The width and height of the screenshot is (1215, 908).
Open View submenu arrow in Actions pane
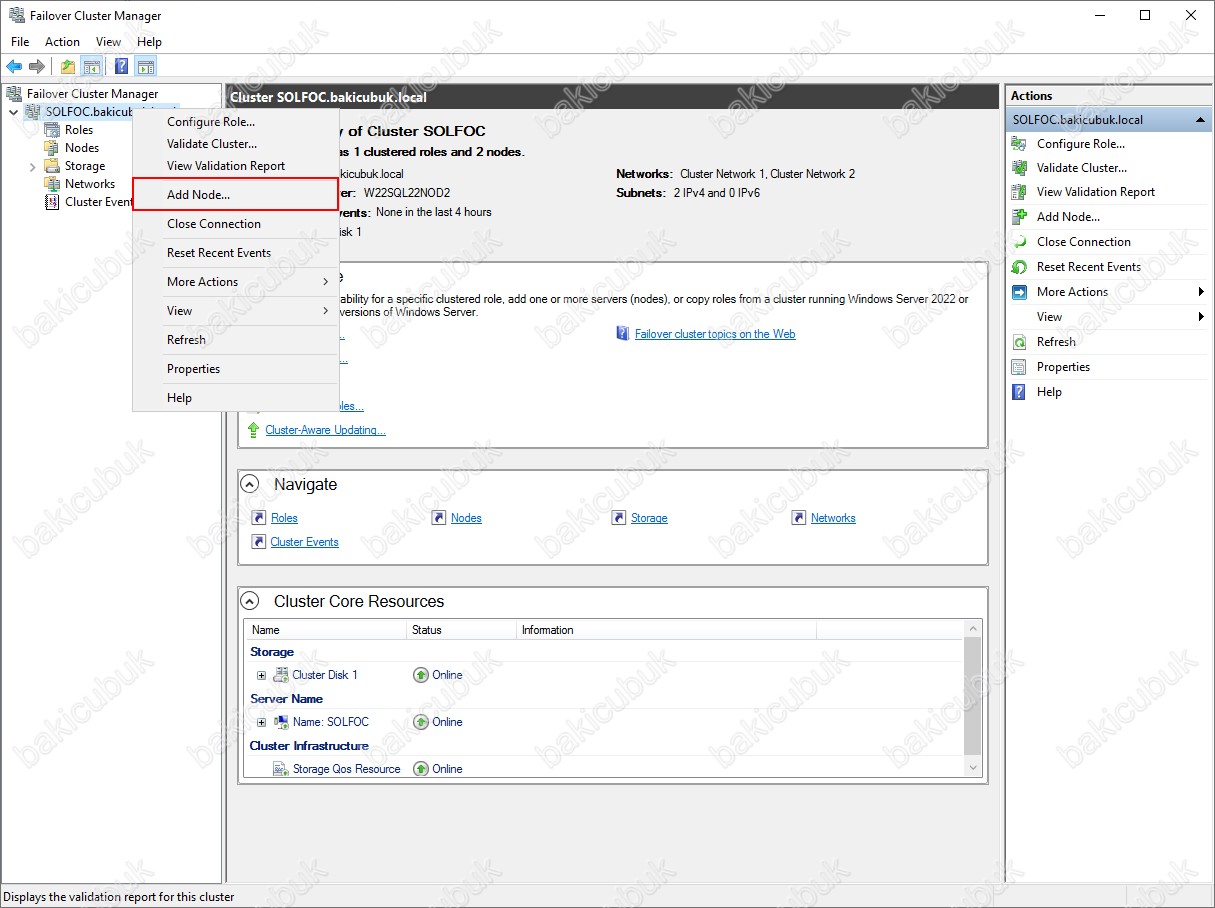1201,317
